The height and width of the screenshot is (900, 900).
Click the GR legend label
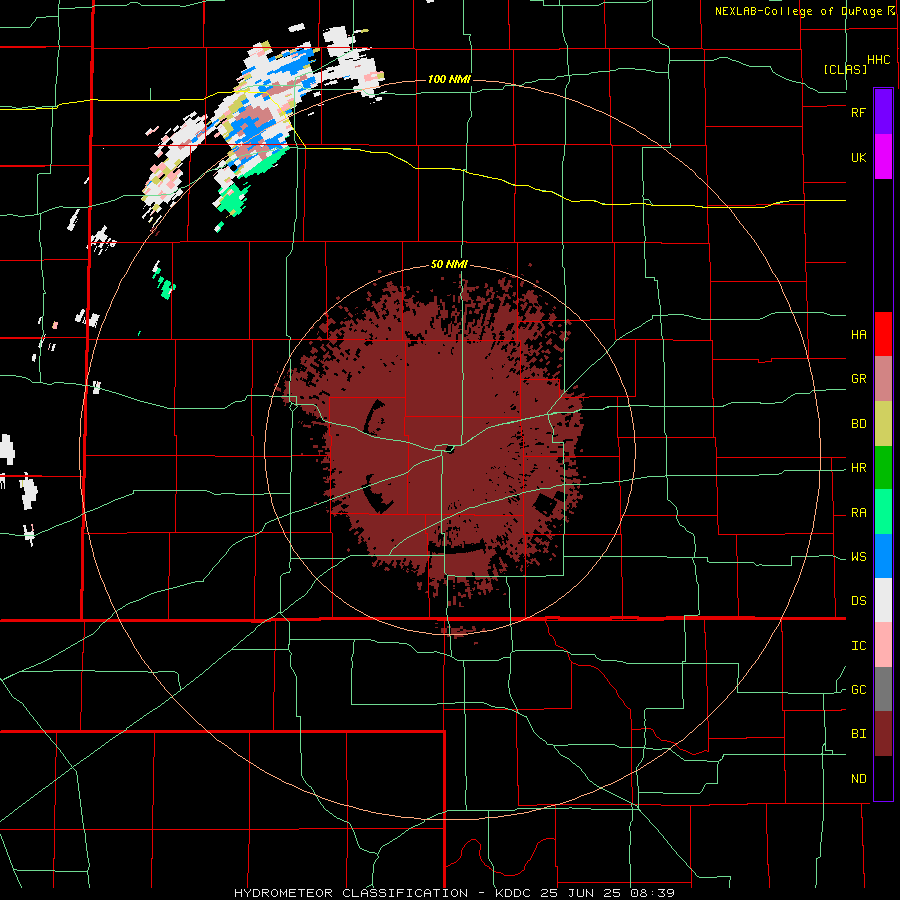coord(858,379)
